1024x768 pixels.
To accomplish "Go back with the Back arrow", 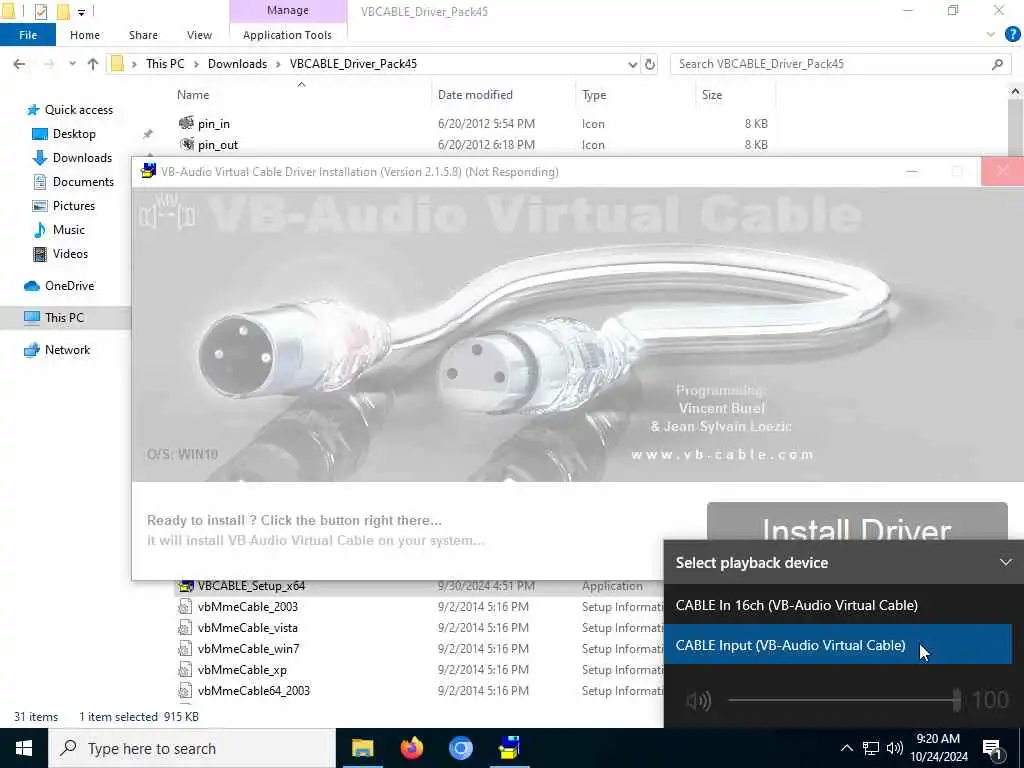I will tap(20, 64).
